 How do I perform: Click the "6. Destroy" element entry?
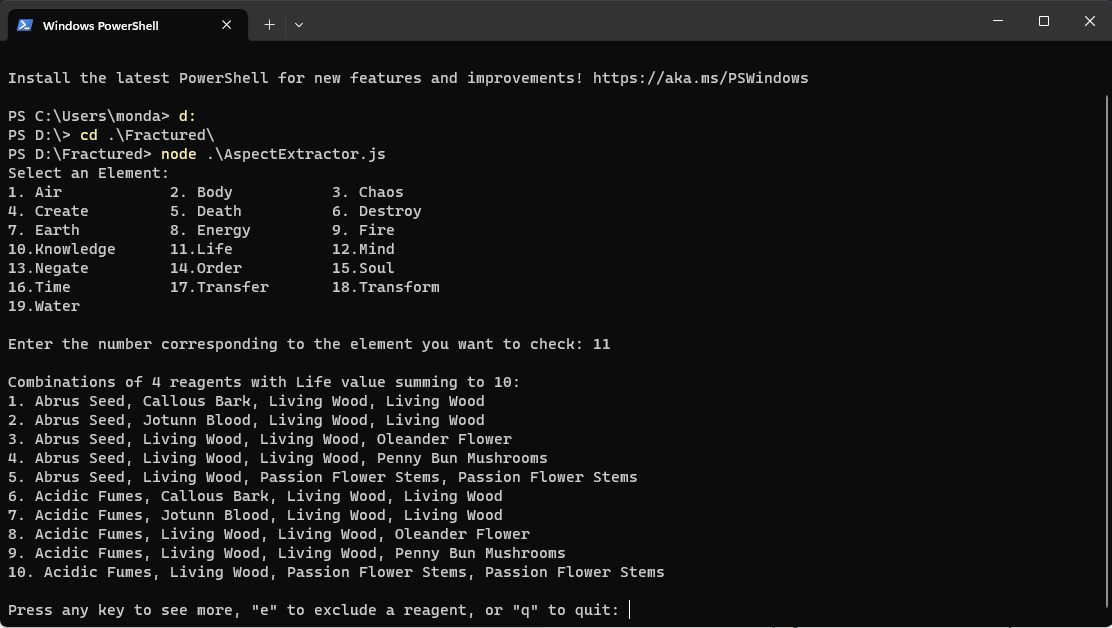coord(377,211)
